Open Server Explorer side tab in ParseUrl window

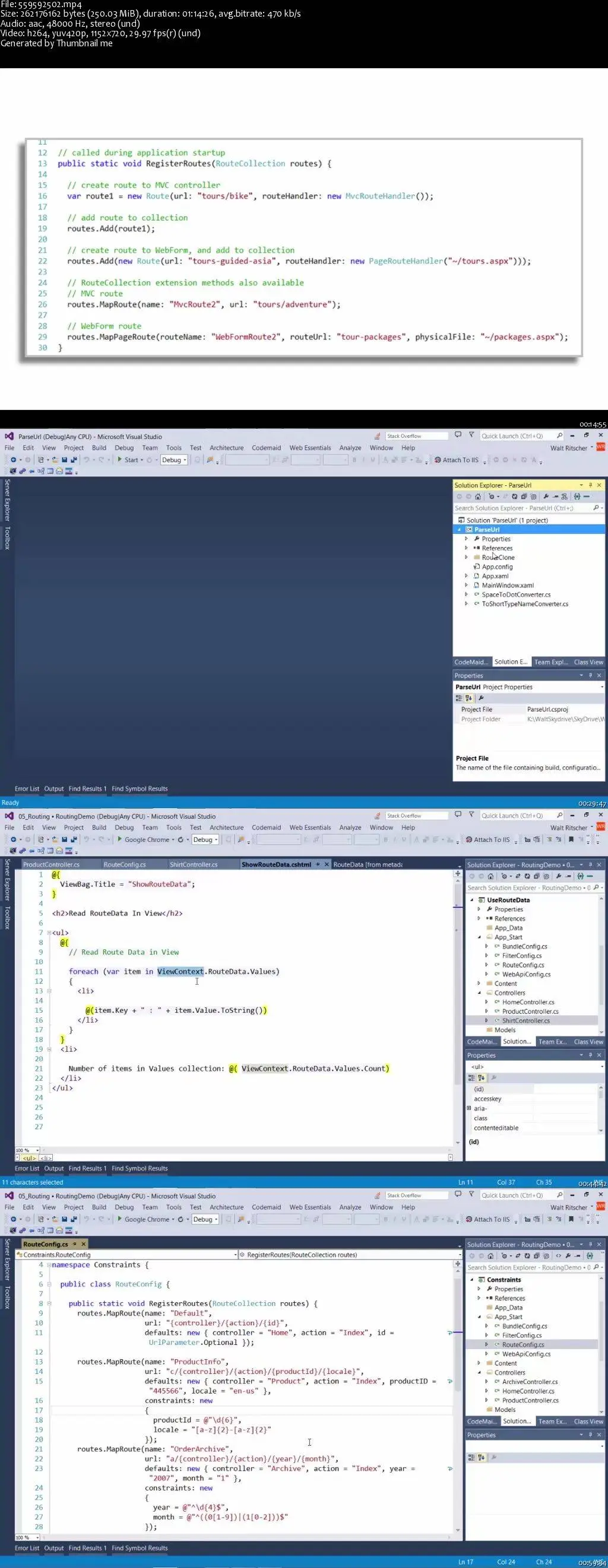click(7, 500)
